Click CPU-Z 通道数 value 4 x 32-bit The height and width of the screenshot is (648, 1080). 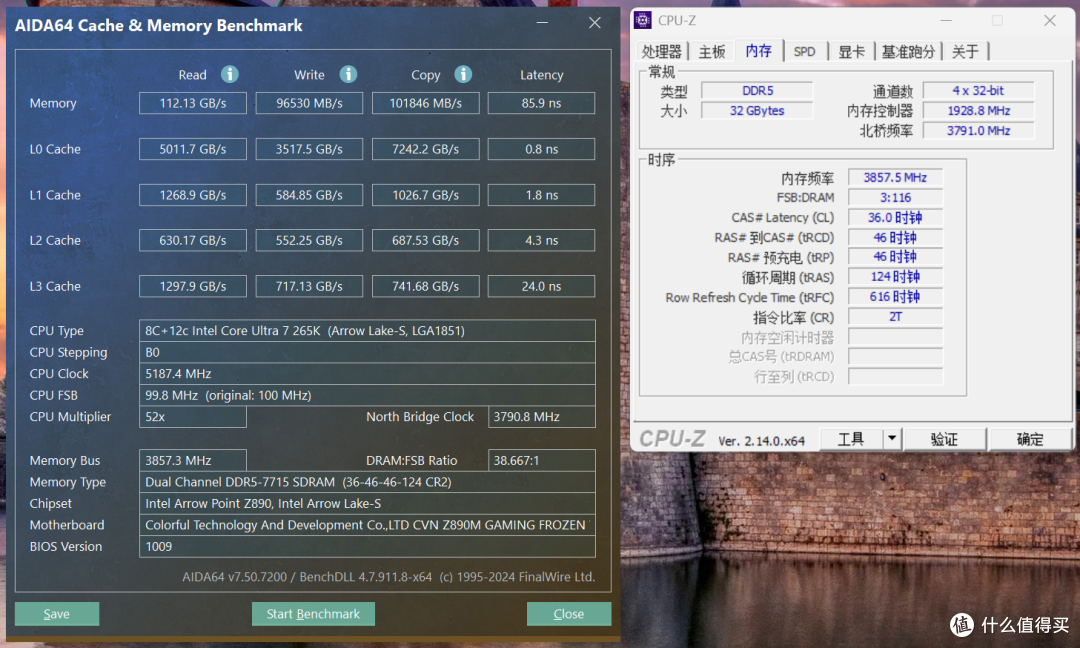(978, 90)
